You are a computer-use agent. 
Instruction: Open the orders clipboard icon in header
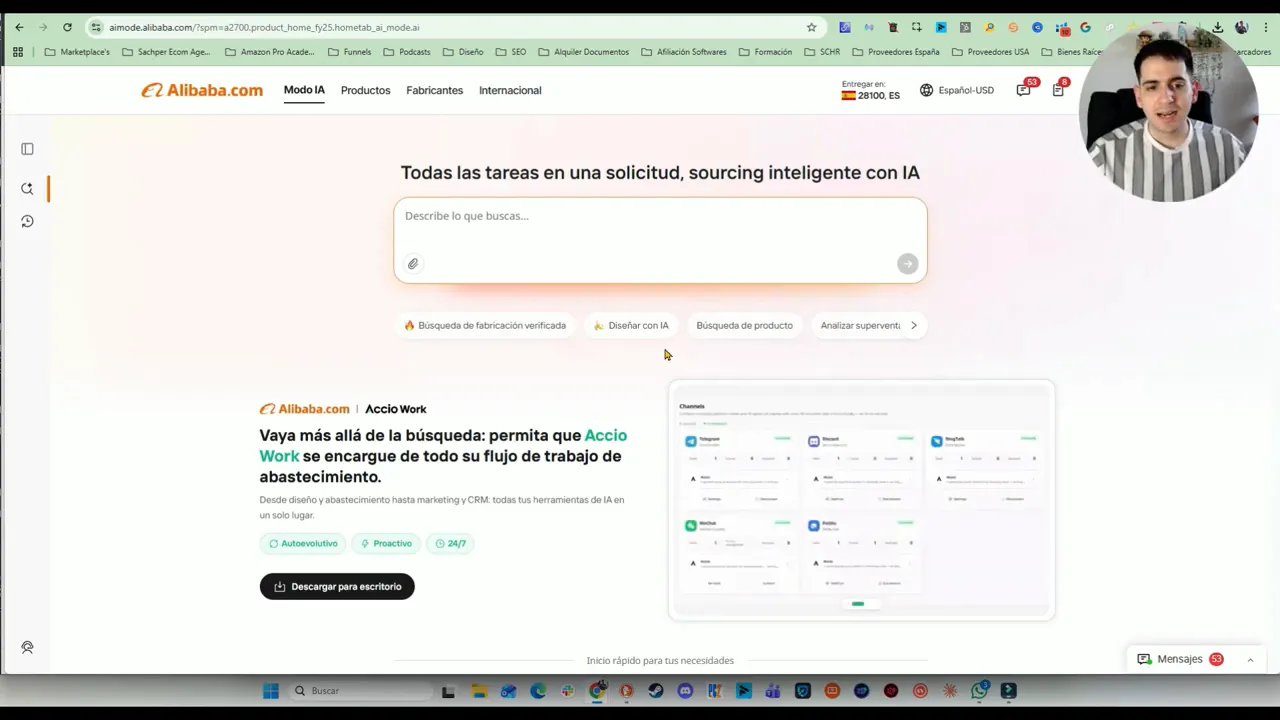tap(1058, 89)
